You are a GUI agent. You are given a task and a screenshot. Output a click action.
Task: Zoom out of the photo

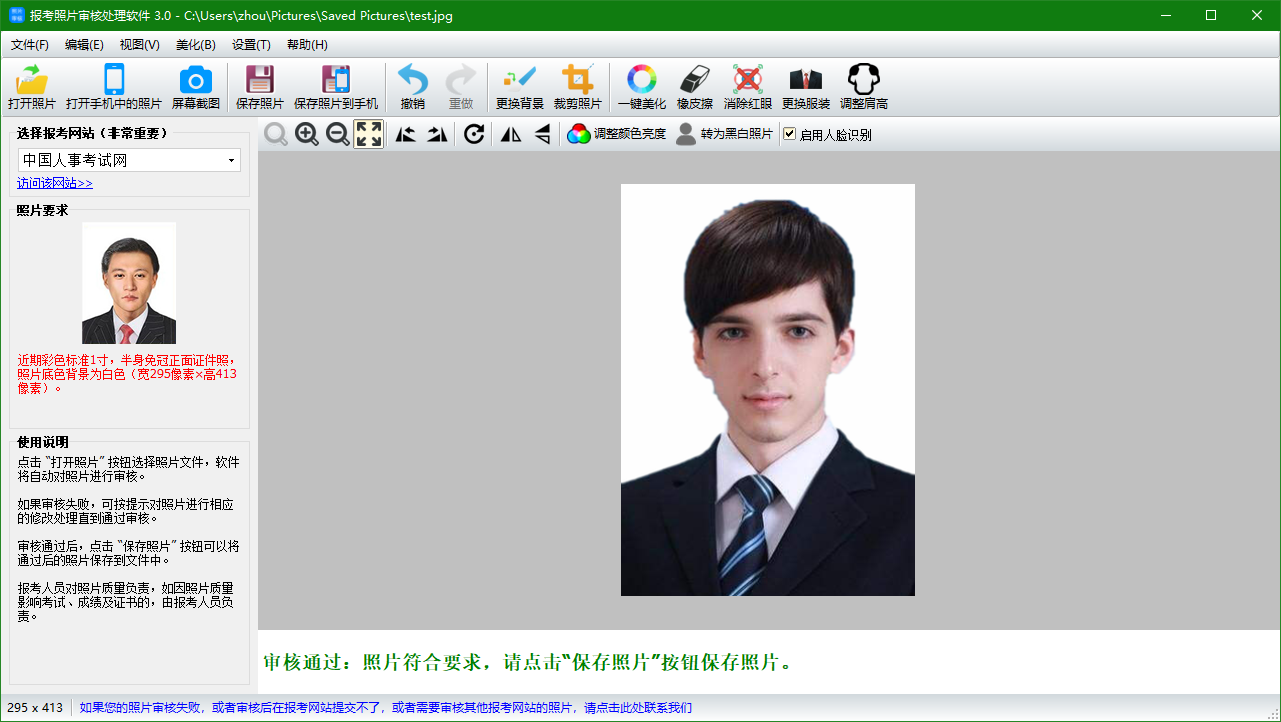(338, 134)
